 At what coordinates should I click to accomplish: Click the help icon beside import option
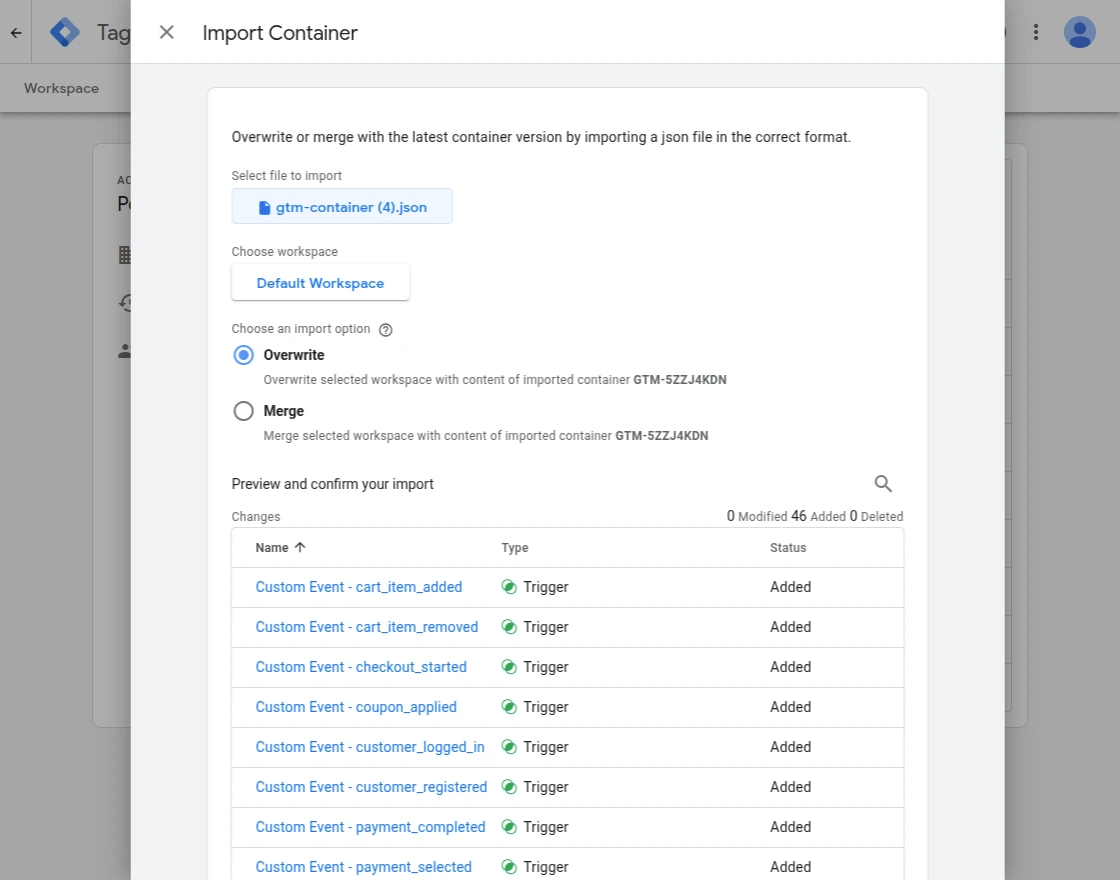tap(386, 329)
